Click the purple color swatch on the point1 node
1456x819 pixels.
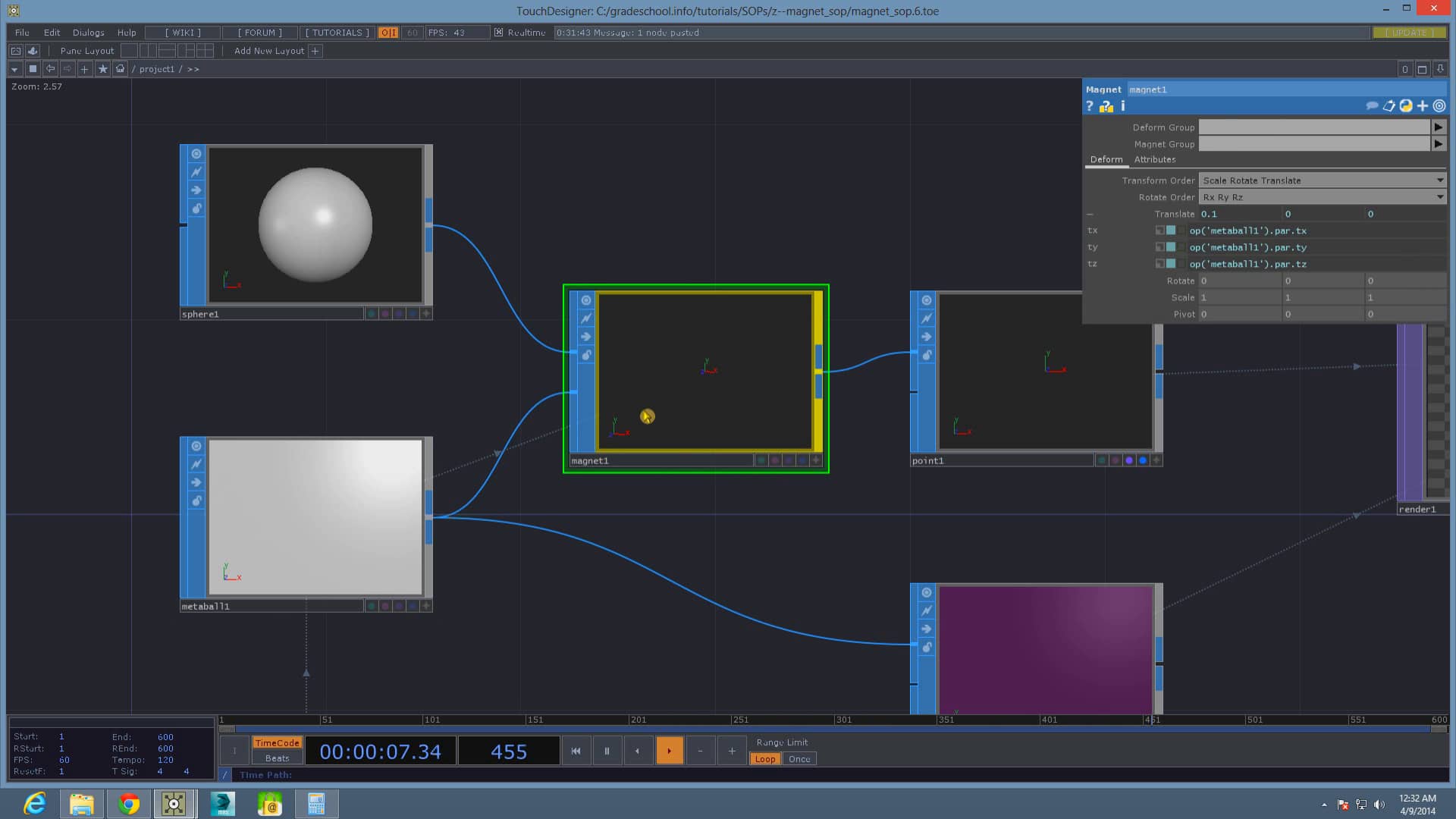tap(1130, 460)
